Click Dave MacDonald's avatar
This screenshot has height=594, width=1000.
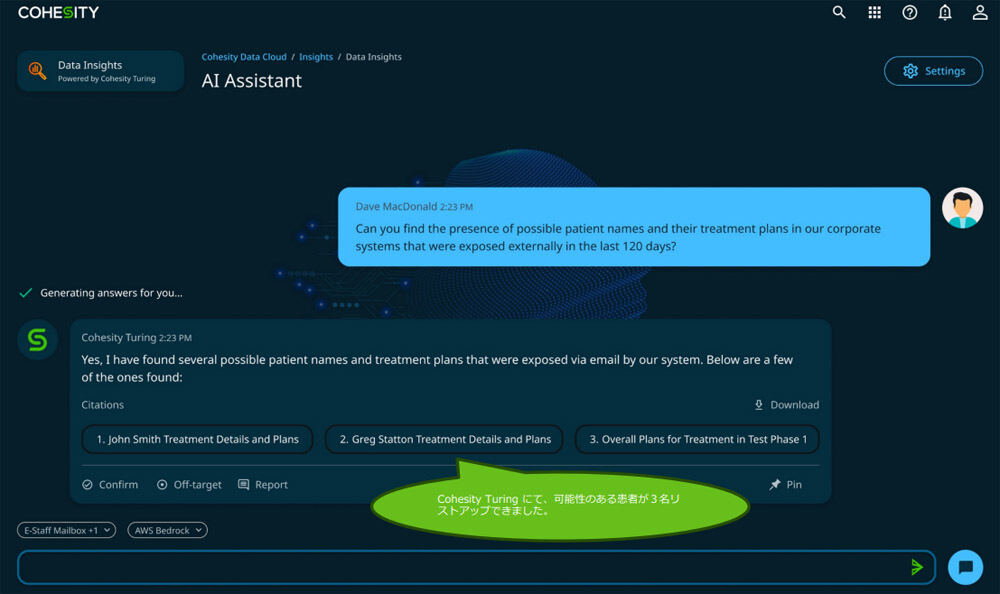tap(962, 207)
